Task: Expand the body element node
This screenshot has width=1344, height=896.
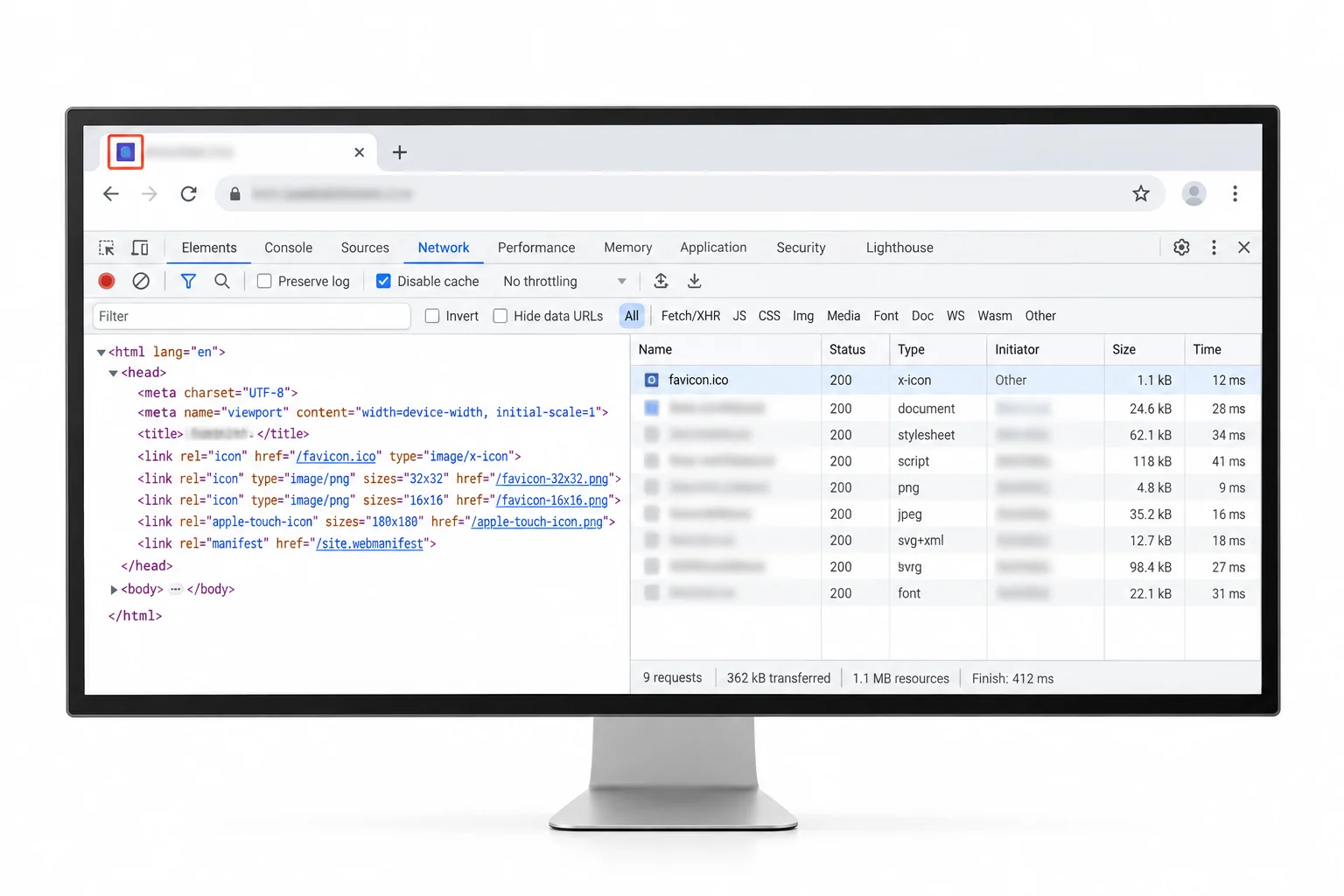Action: click(x=114, y=590)
